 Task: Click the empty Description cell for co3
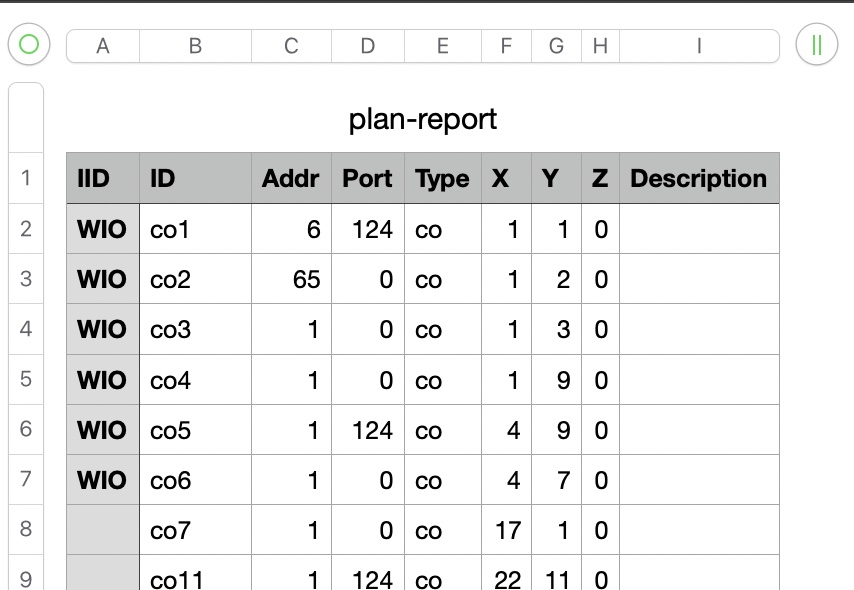point(698,330)
